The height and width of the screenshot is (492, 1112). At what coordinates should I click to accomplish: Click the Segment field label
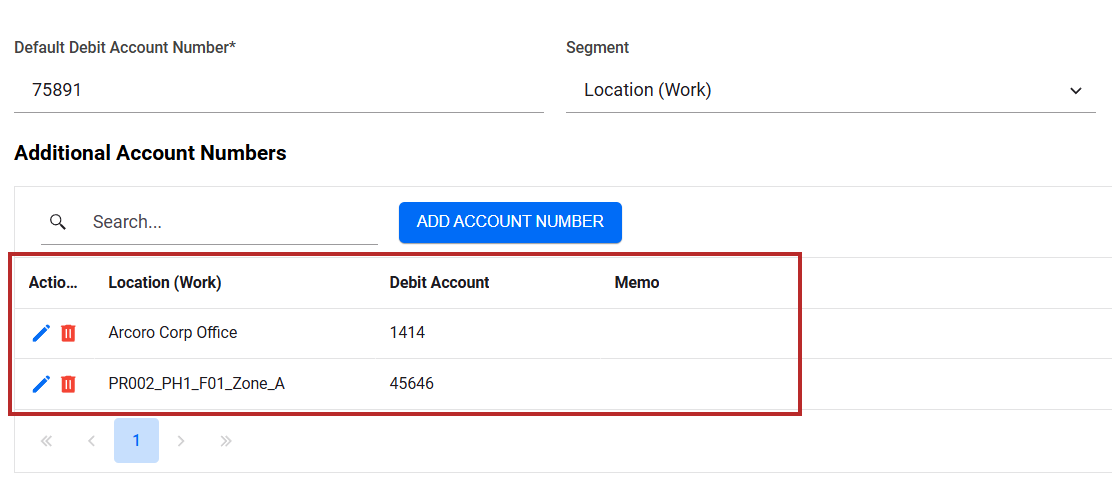pos(597,48)
